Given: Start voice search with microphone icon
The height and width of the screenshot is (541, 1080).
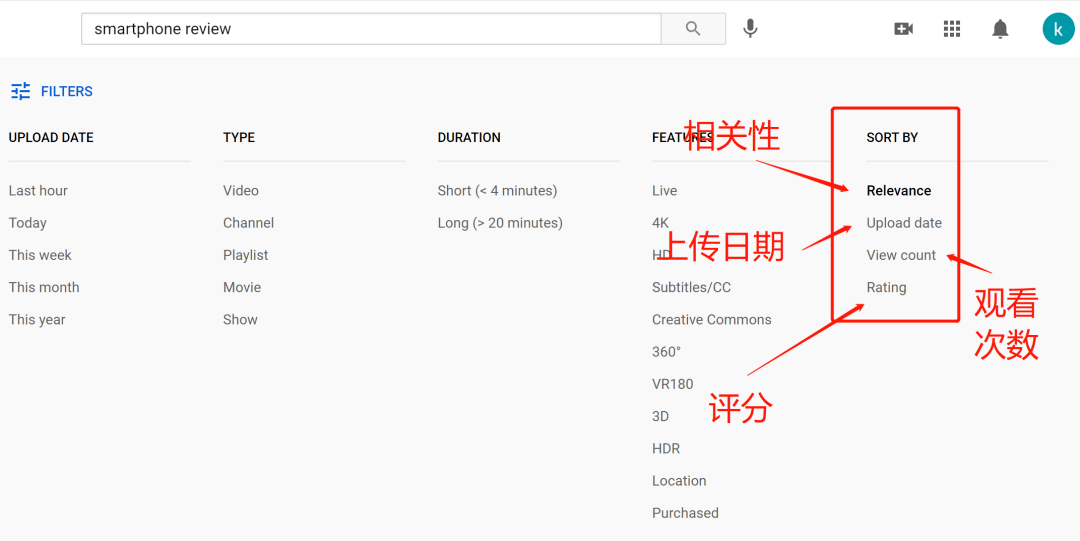Looking at the screenshot, I should [x=750, y=29].
